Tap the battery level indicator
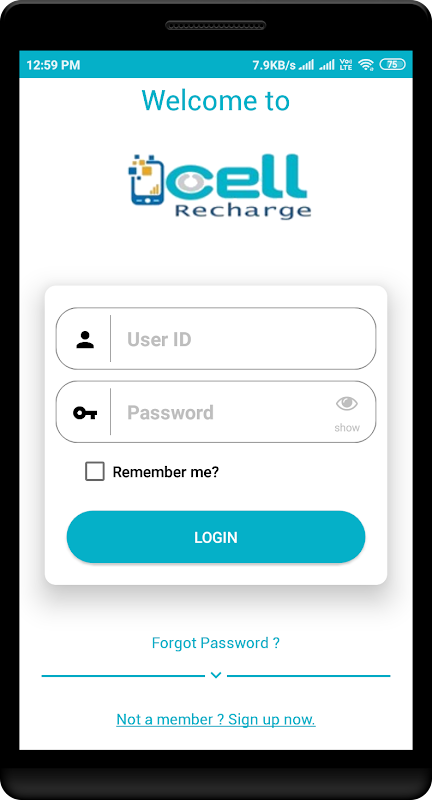The image size is (432, 800). pos(392,64)
